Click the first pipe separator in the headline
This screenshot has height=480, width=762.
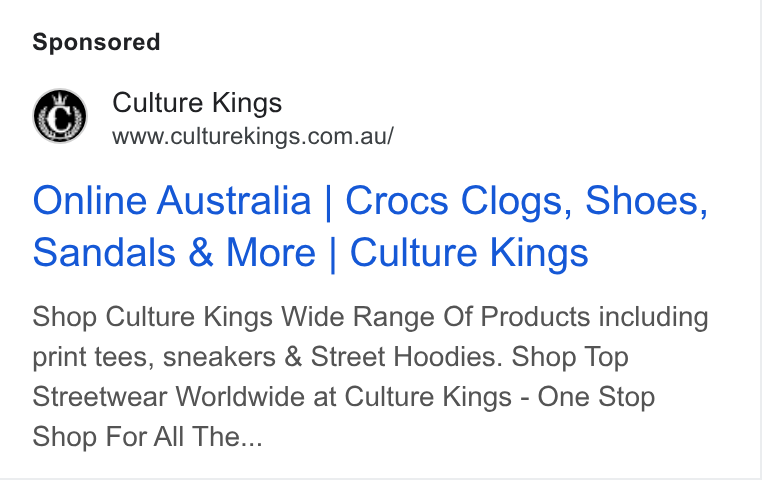tap(328, 202)
